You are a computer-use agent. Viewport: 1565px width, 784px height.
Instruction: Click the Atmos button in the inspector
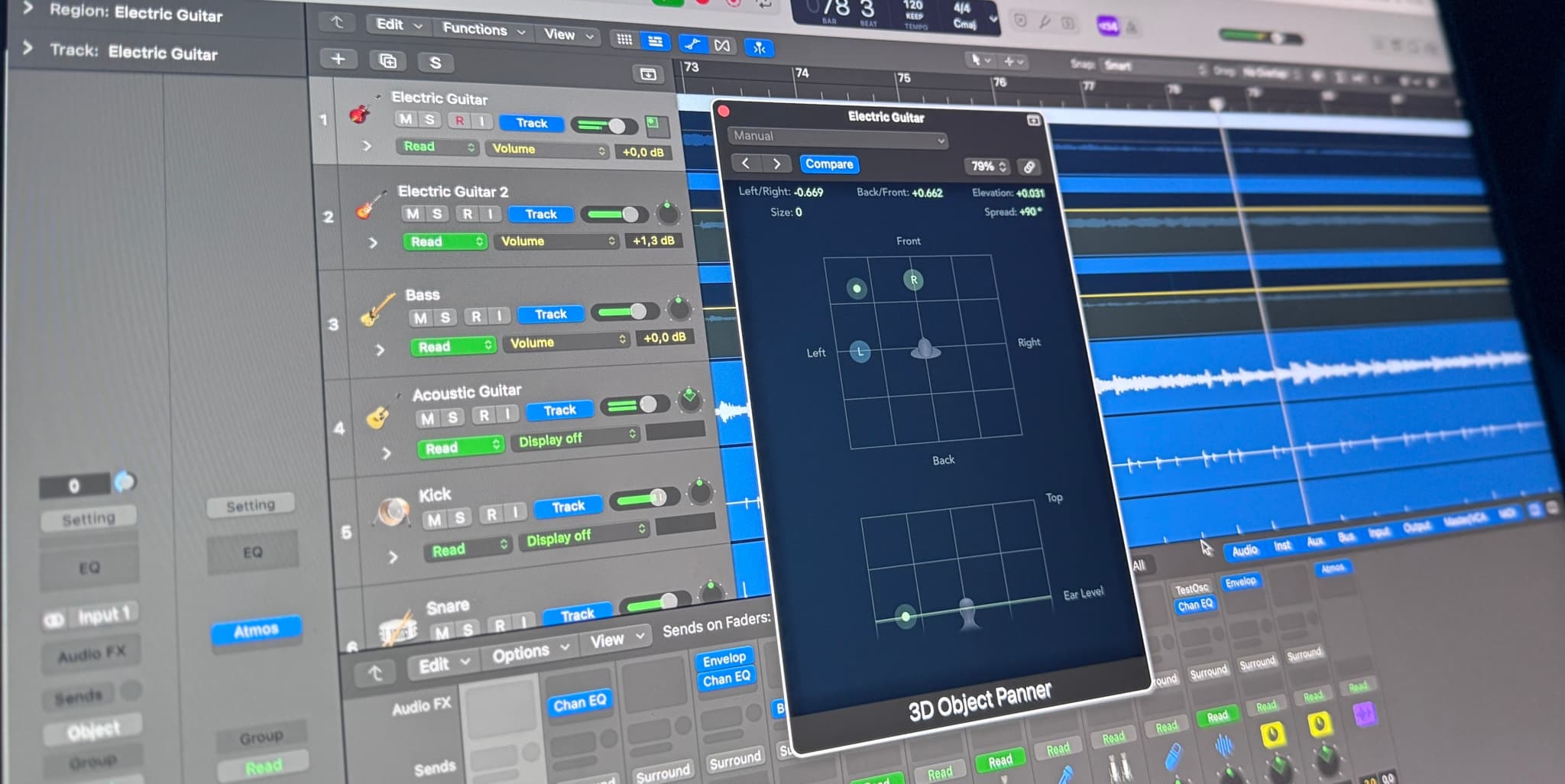coord(257,629)
